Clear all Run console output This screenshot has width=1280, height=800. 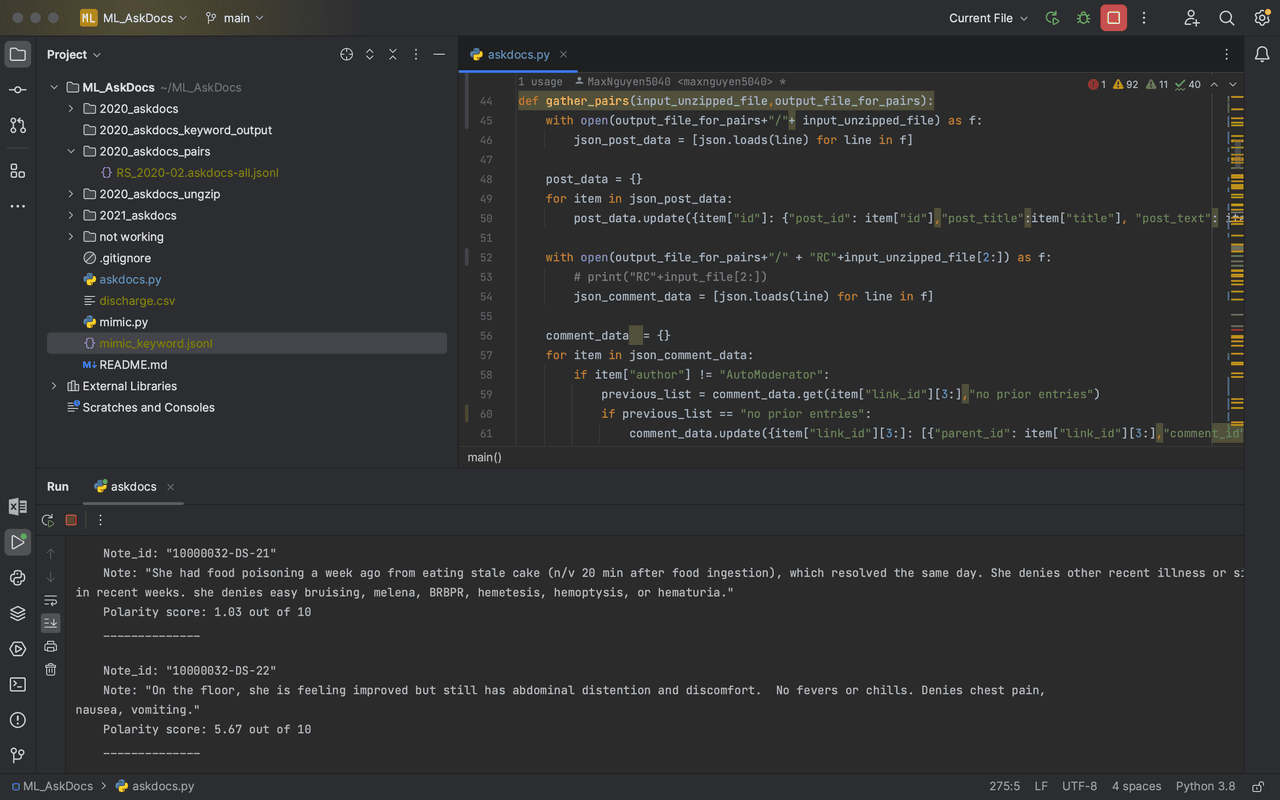(x=51, y=669)
